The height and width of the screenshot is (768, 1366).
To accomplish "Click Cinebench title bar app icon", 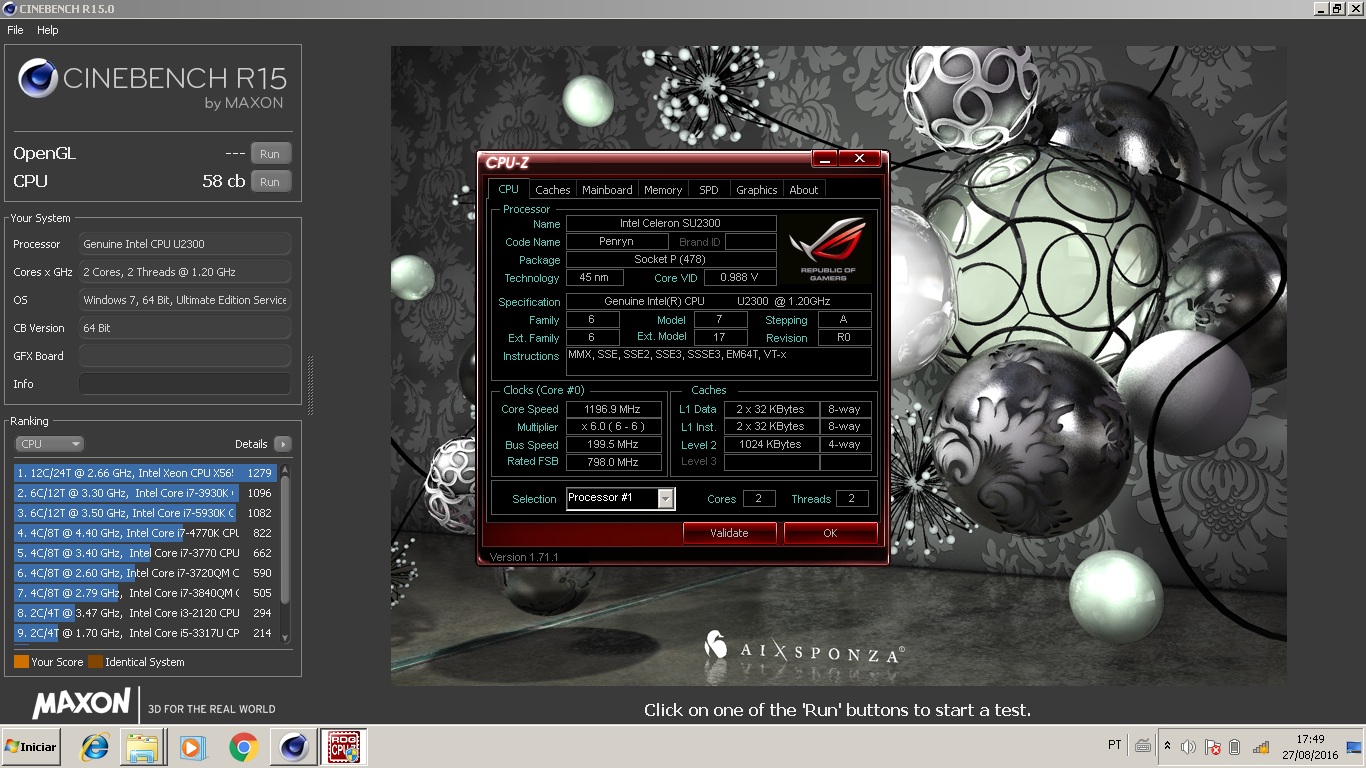I will (x=9, y=9).
